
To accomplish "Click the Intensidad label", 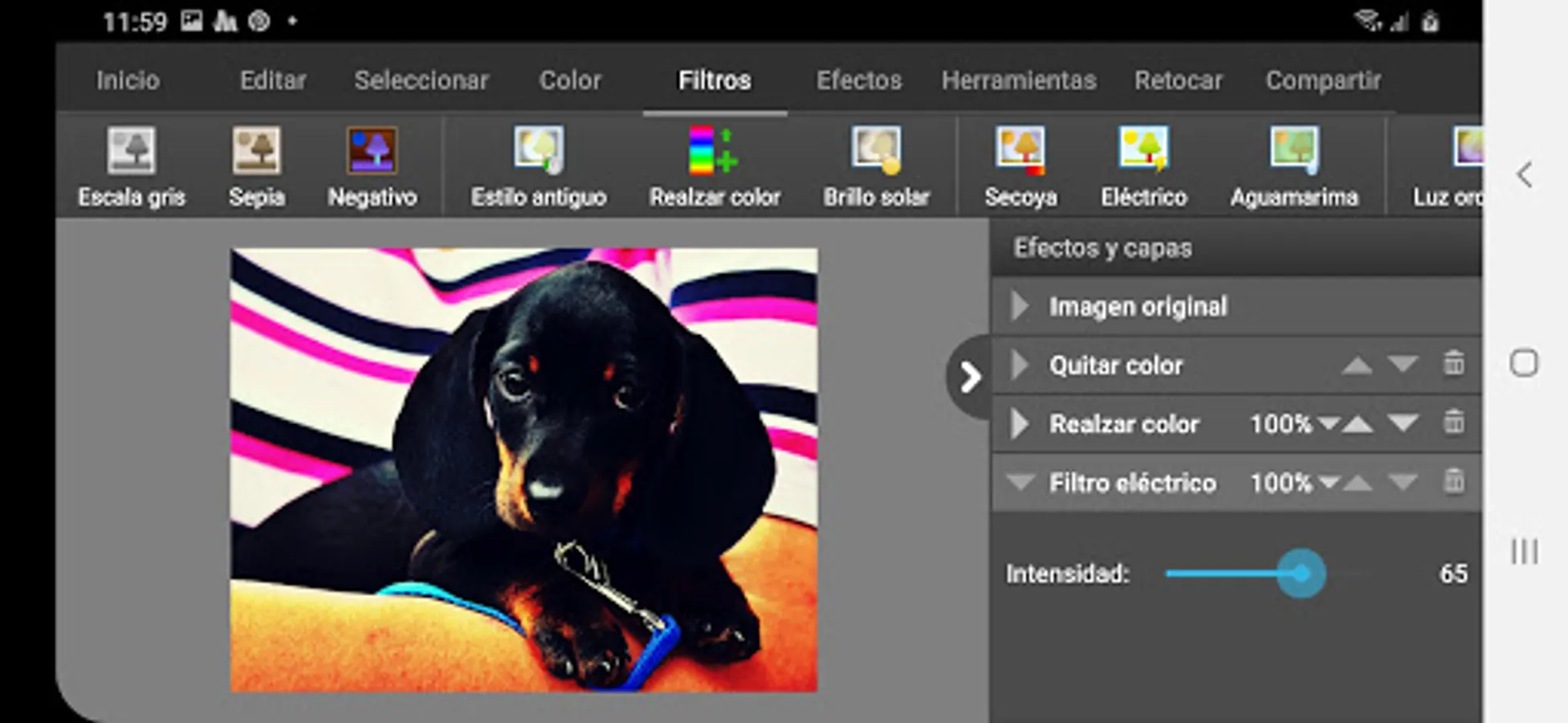I will tap(1068, 574).
